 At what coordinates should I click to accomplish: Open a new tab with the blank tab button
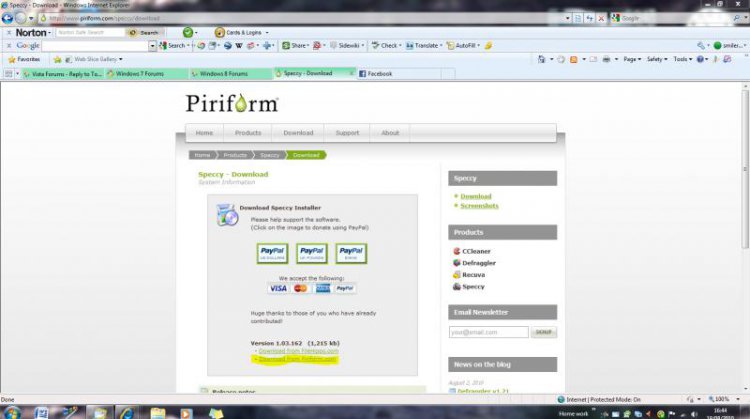[448, 74]
